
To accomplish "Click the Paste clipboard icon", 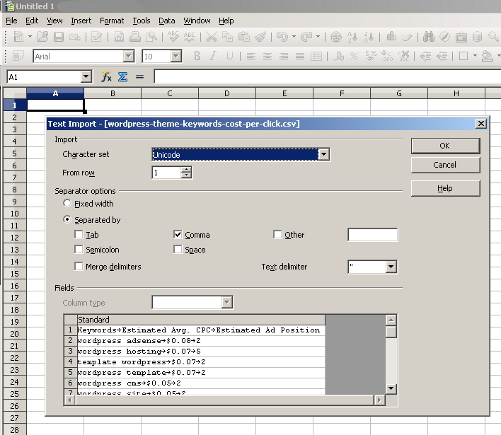I will click(244, 37).
